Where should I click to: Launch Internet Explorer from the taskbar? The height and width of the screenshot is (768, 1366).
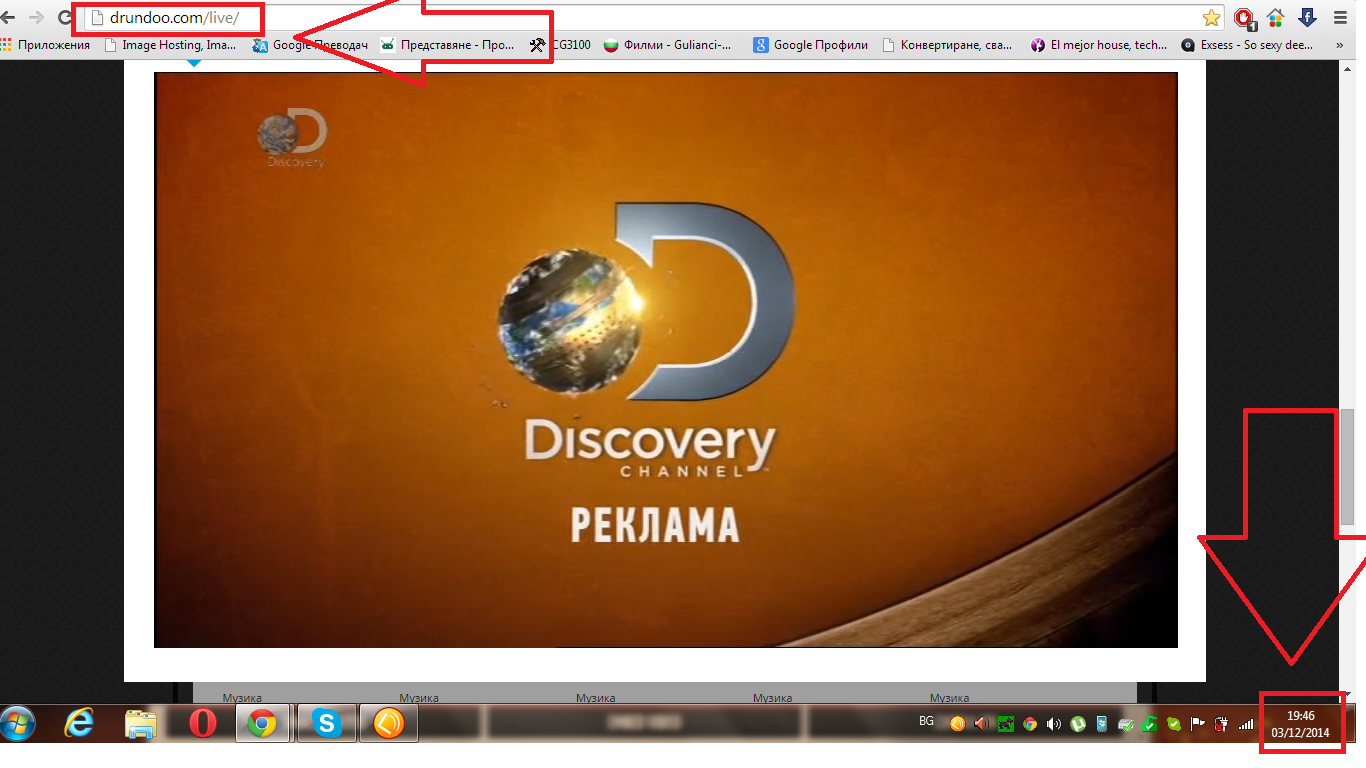[x=79, y=722]
